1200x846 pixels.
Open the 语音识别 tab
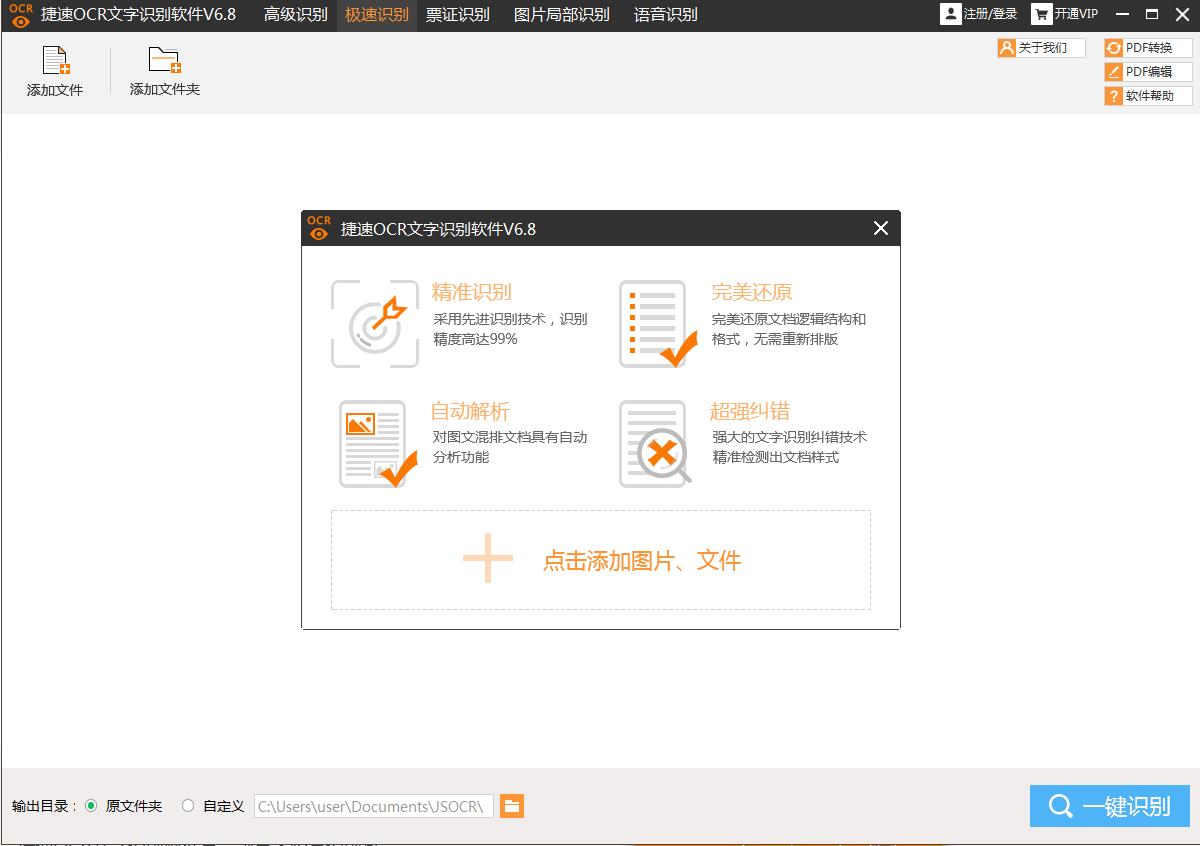point(665,15)
